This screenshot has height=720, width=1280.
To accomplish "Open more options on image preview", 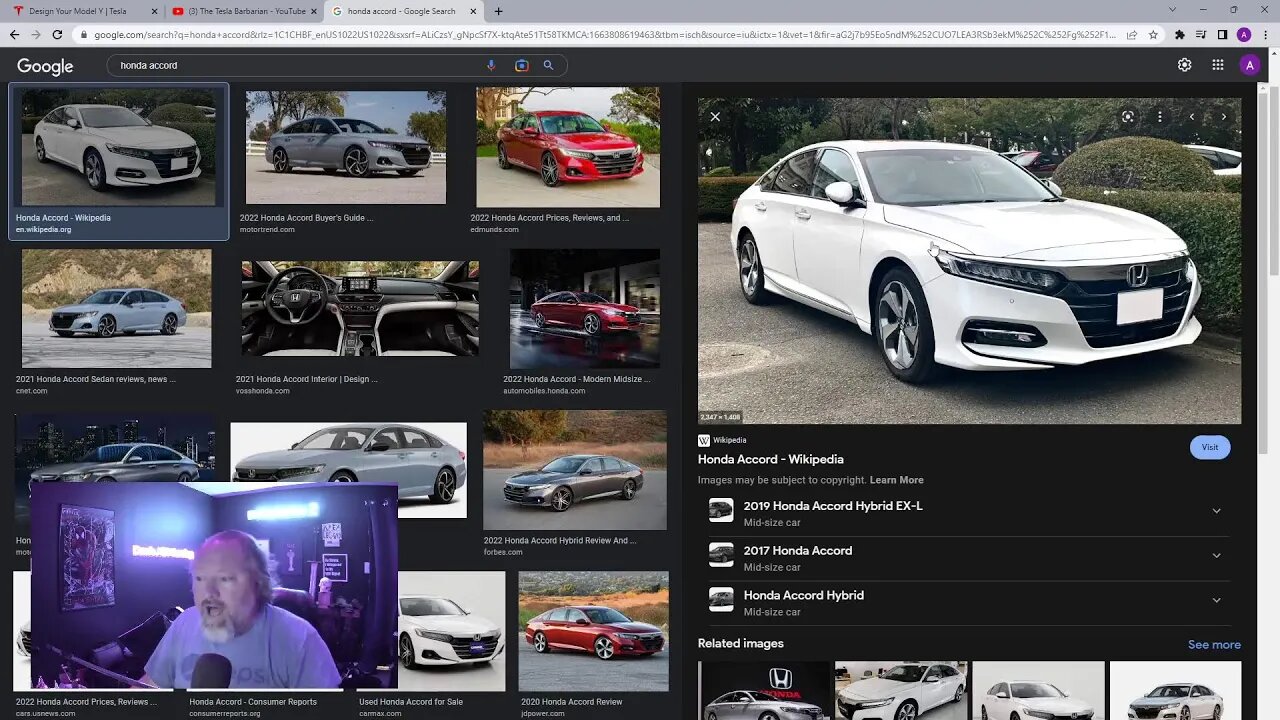I will (x=1160, y=117).
